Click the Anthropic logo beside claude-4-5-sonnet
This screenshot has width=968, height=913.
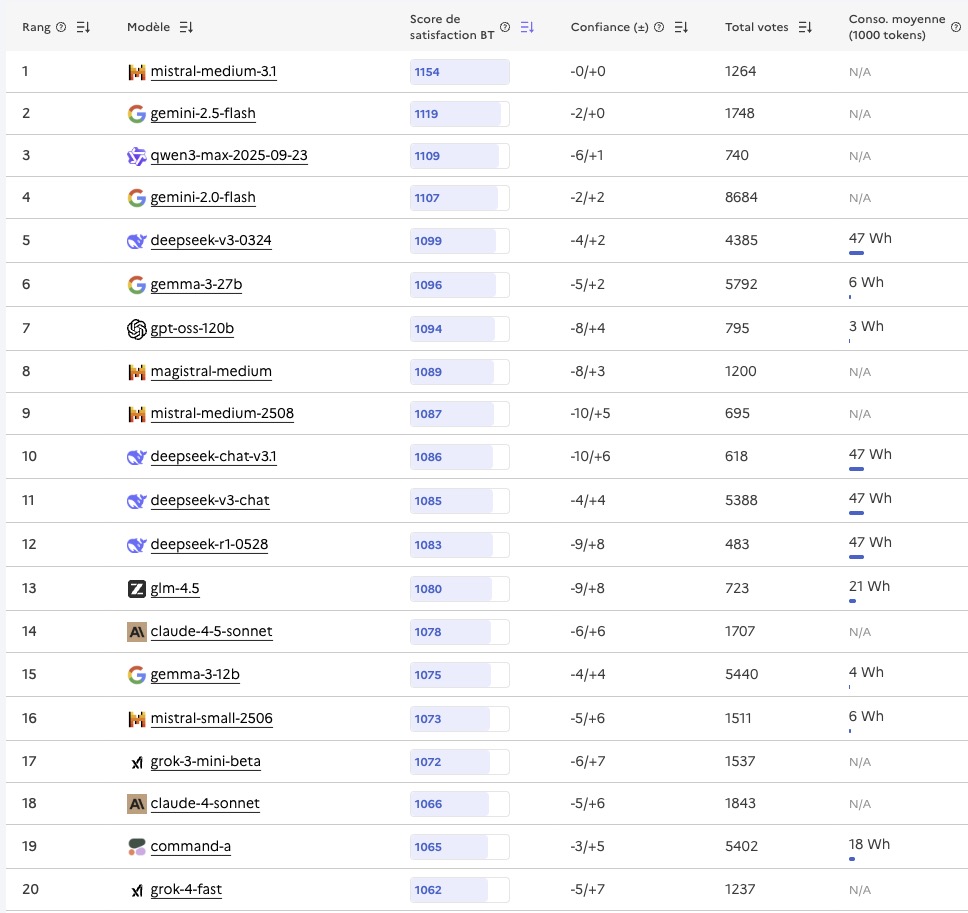coord(137,632)
